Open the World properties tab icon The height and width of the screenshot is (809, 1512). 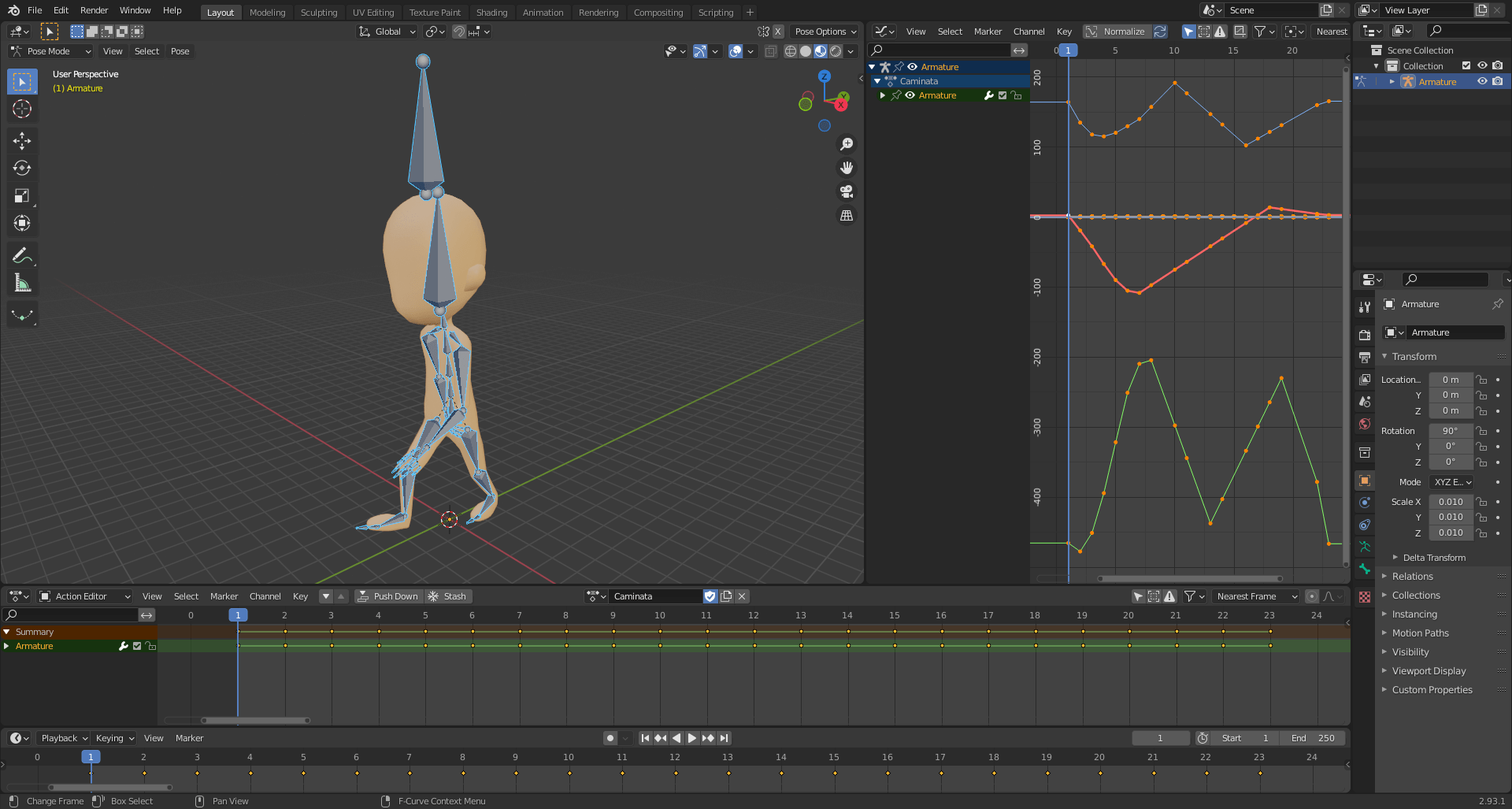(x=1365, y=424)
